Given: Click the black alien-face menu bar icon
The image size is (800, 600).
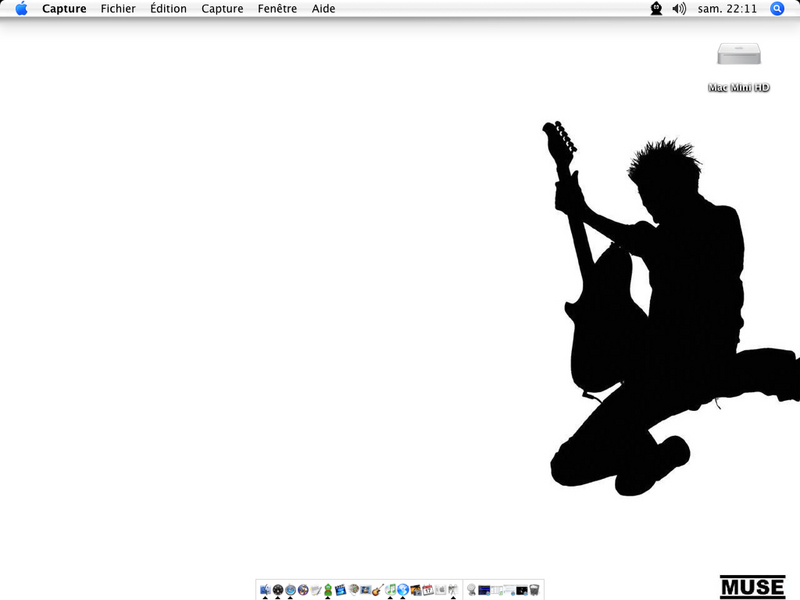Looking at the screenshot, I should click(656, 8).
